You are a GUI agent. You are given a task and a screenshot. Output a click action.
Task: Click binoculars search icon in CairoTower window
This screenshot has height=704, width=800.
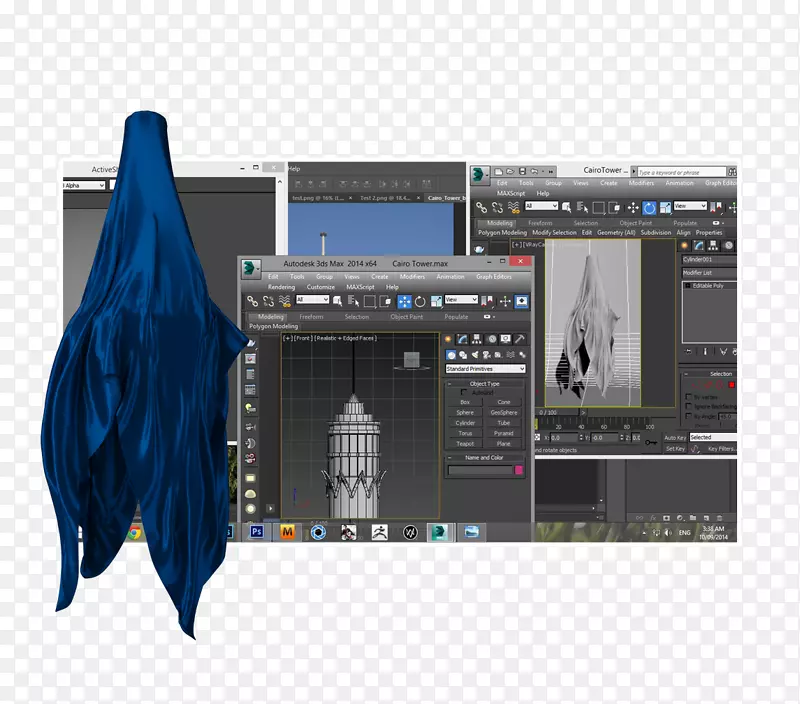pyautogui.click(x=732, y=172)
